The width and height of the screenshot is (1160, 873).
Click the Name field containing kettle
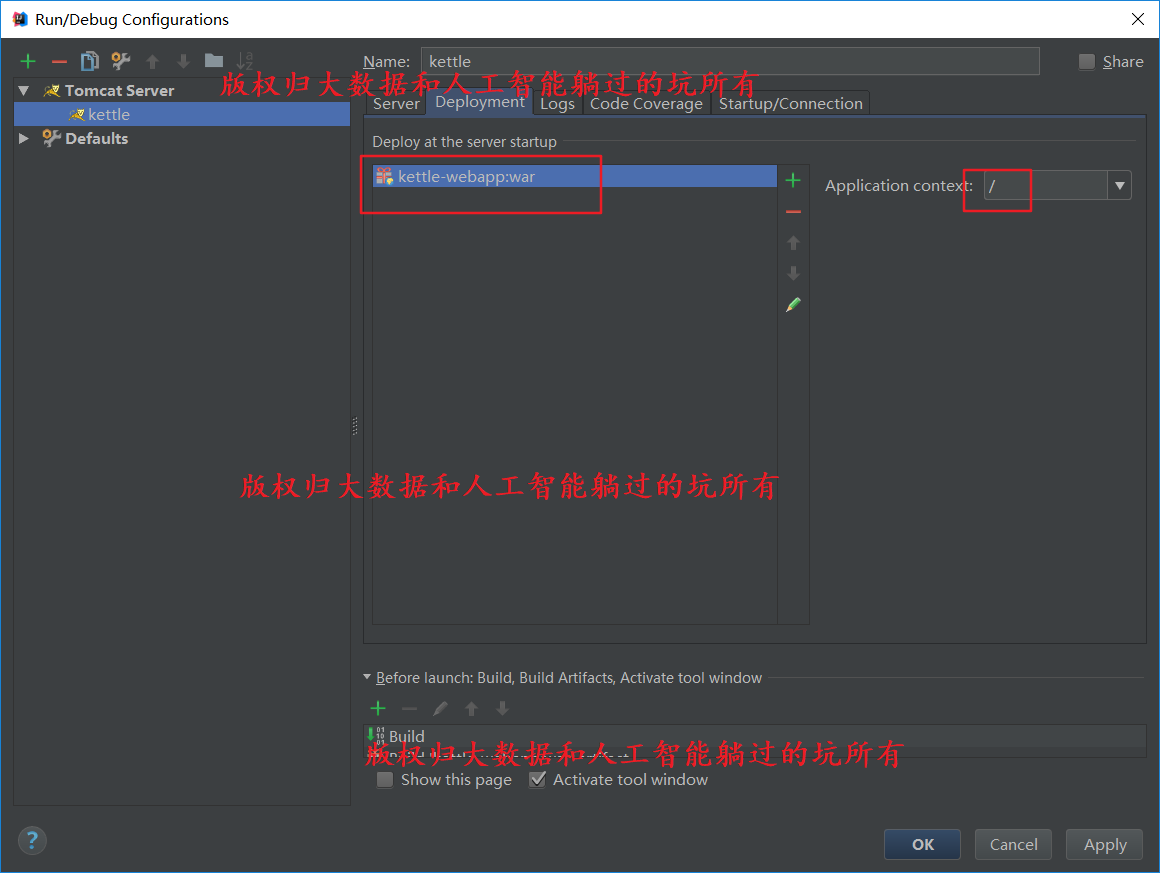[730, 61]
